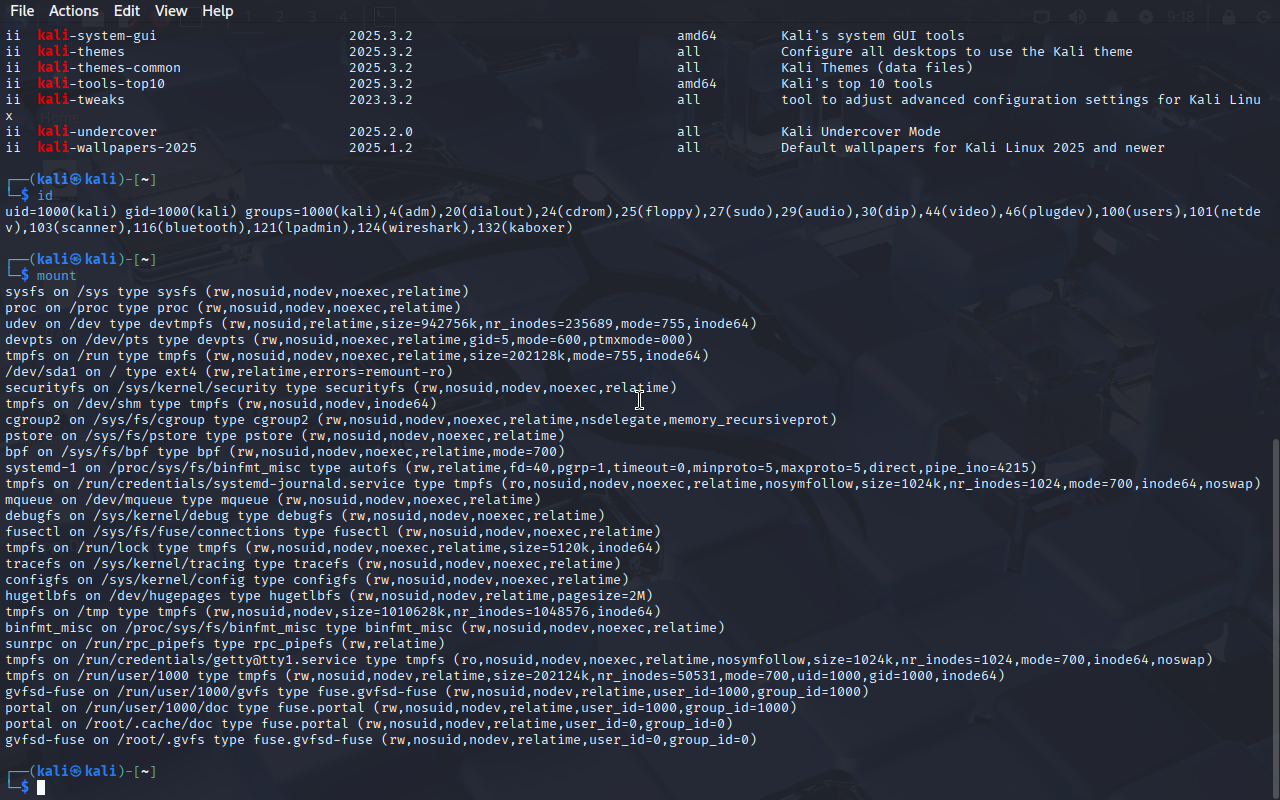The height and width of the screenshot is (800, 1280).
Task: Click 'systemd-journald.service' credentials mount line
Action: (633, 484)
